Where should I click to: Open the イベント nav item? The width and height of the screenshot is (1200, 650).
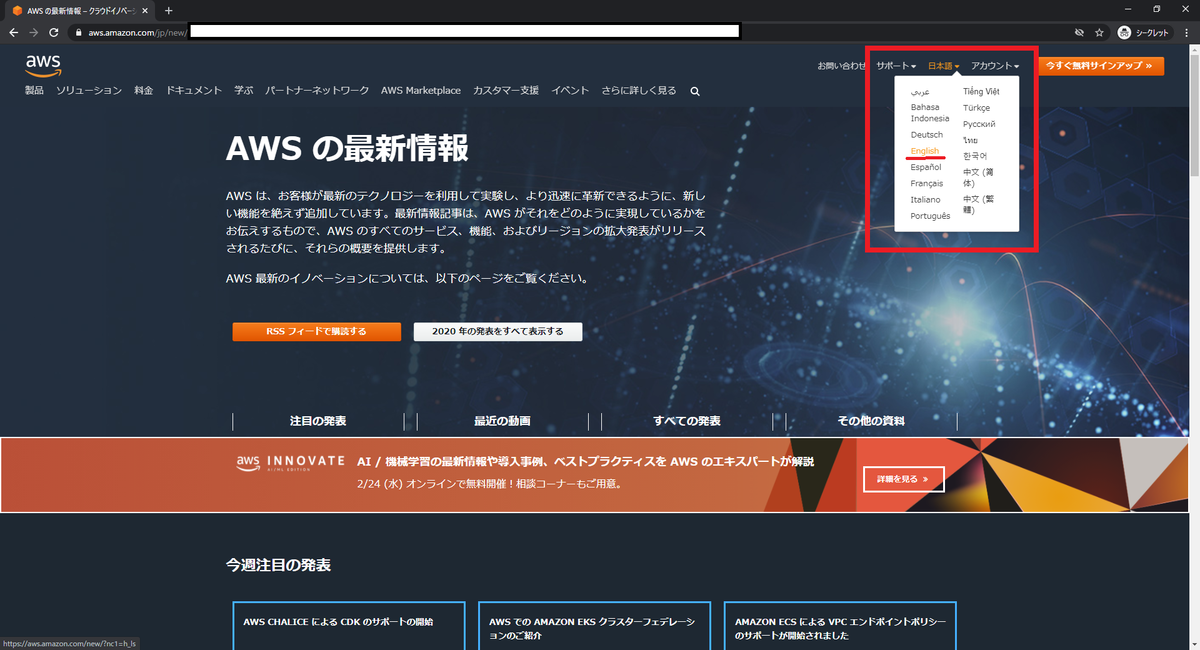[570, 91]
